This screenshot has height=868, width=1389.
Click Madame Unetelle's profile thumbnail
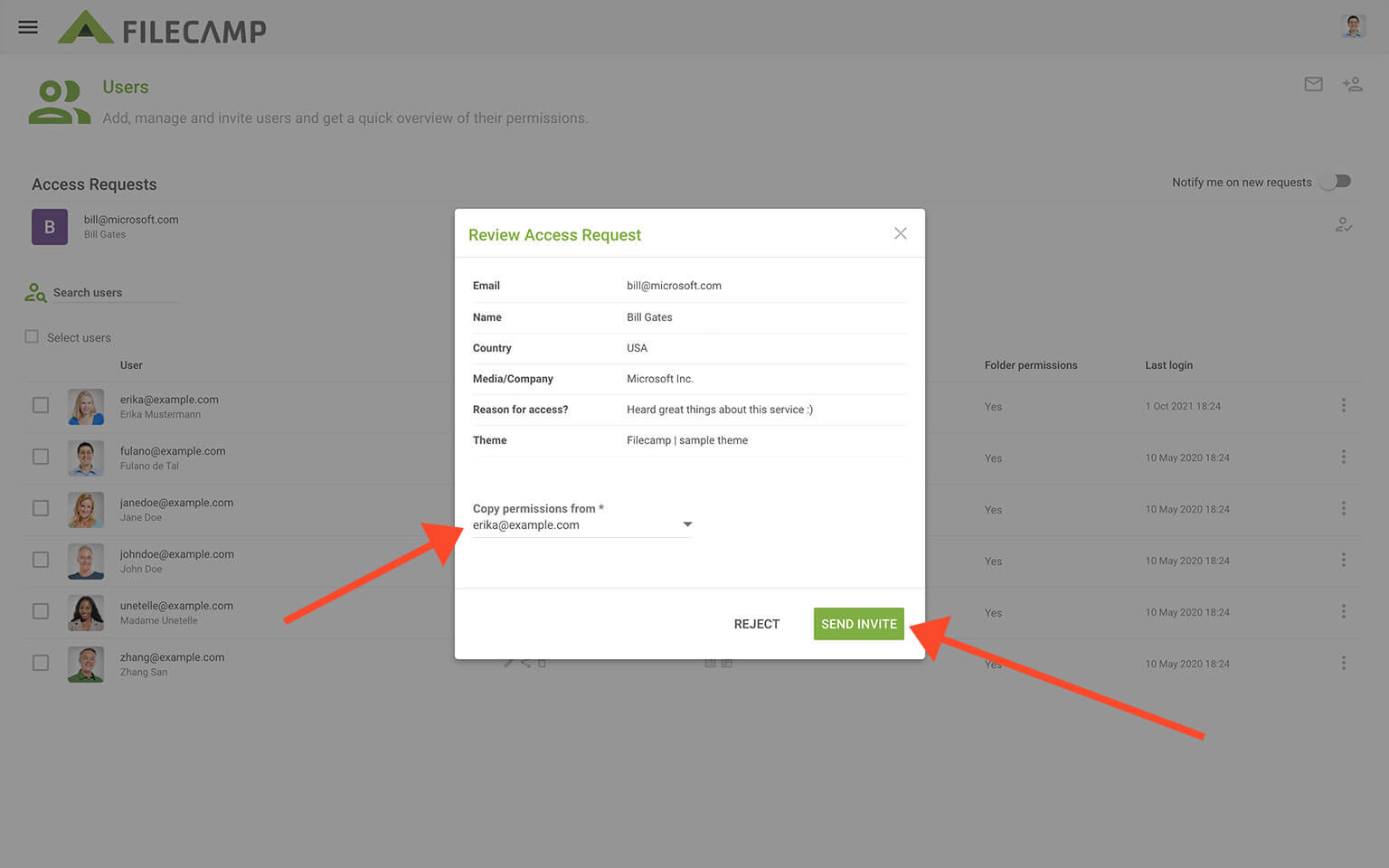[x=86, y=612]
